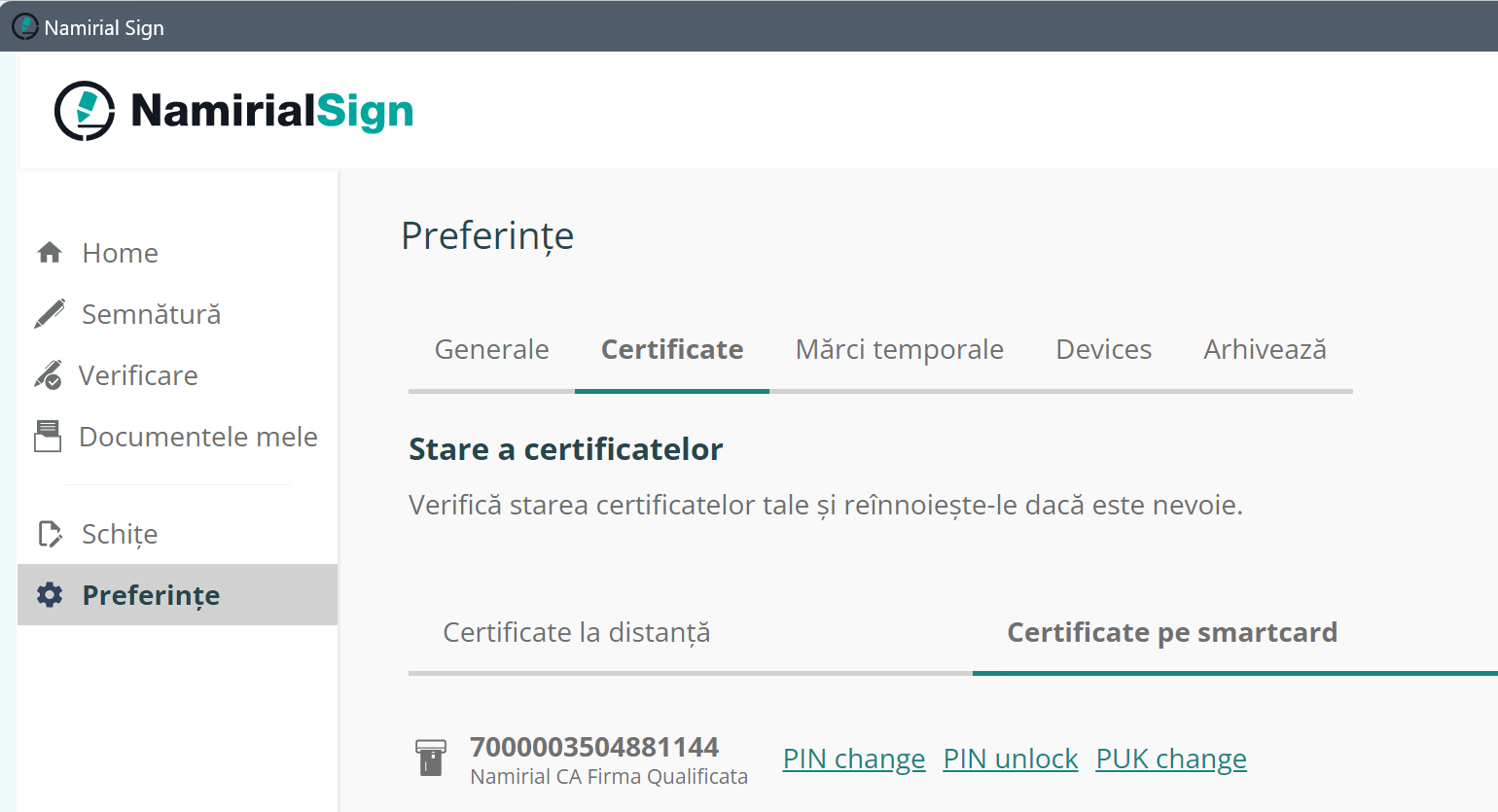The image size is (1498, 812).
Task: Click the smartcard reader icon beside 7000003504881144
Action: pos(431,758)
